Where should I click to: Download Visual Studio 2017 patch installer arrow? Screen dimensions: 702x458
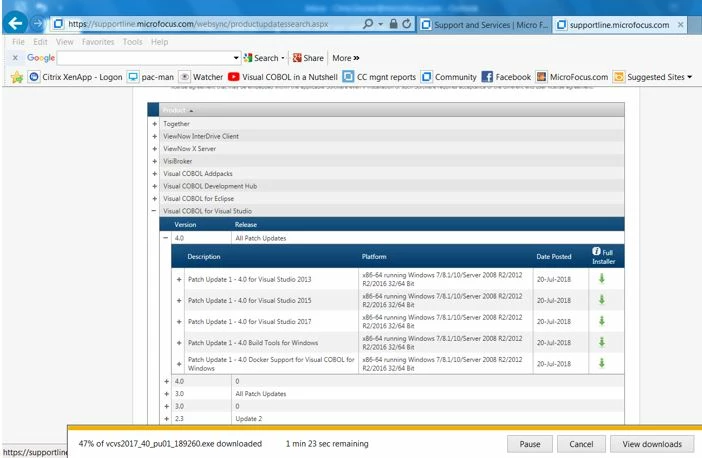tap(602, 321)
